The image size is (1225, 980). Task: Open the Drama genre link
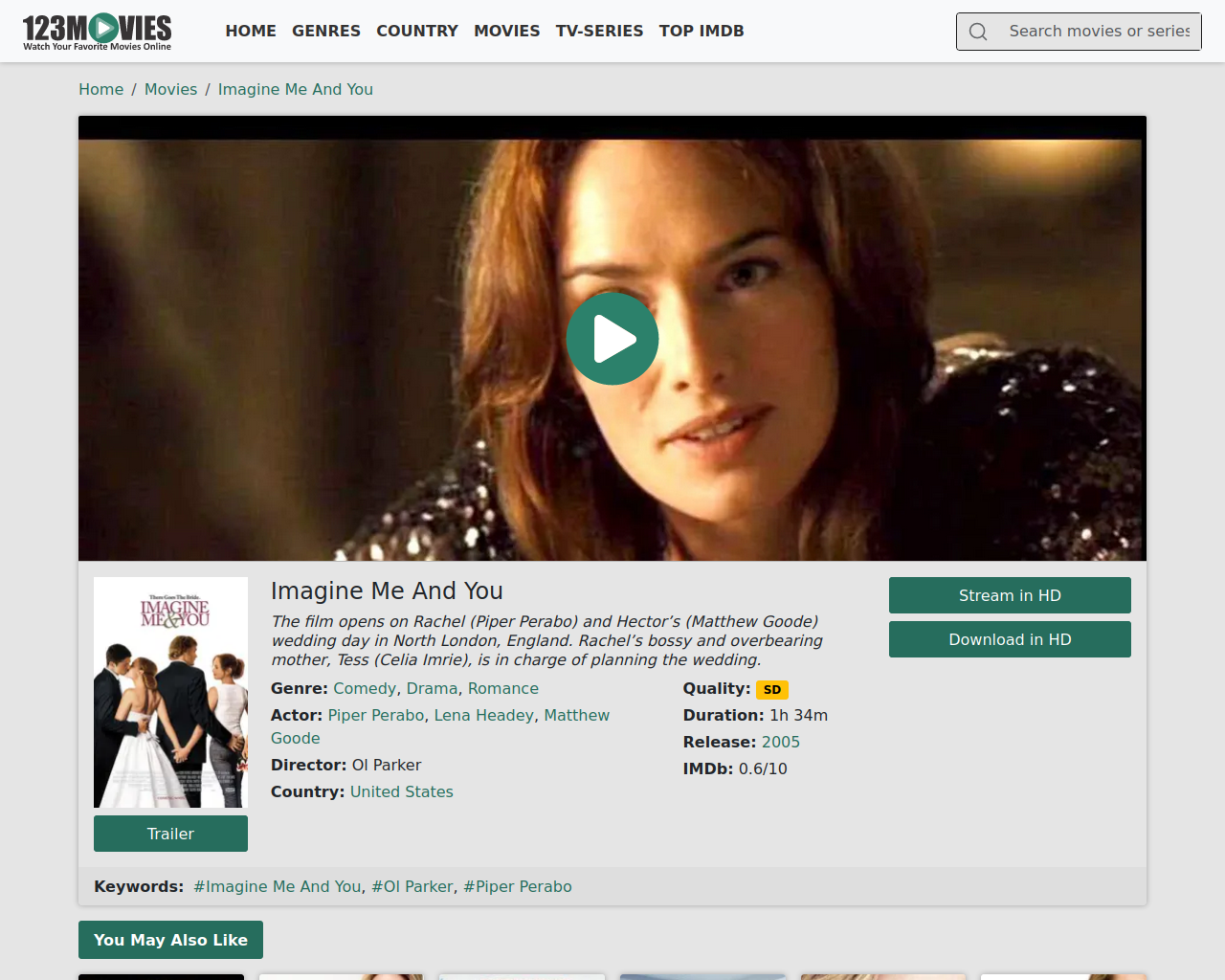[x=432, y=688]
